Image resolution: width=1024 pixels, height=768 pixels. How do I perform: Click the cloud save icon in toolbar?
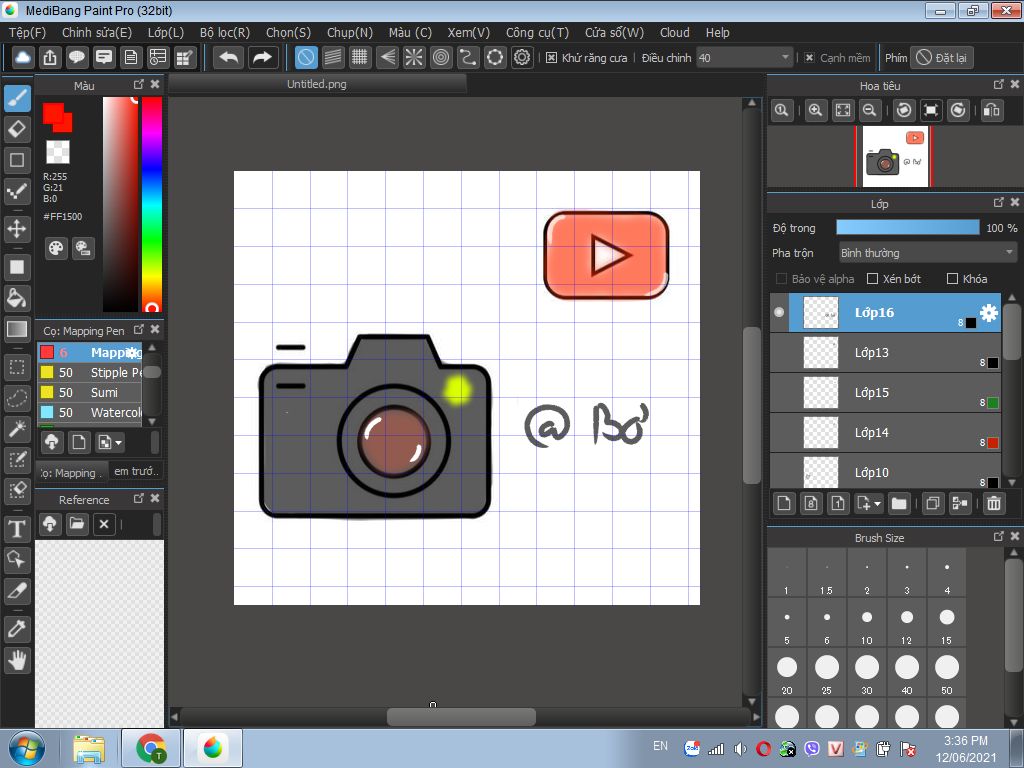click(23, 57)
